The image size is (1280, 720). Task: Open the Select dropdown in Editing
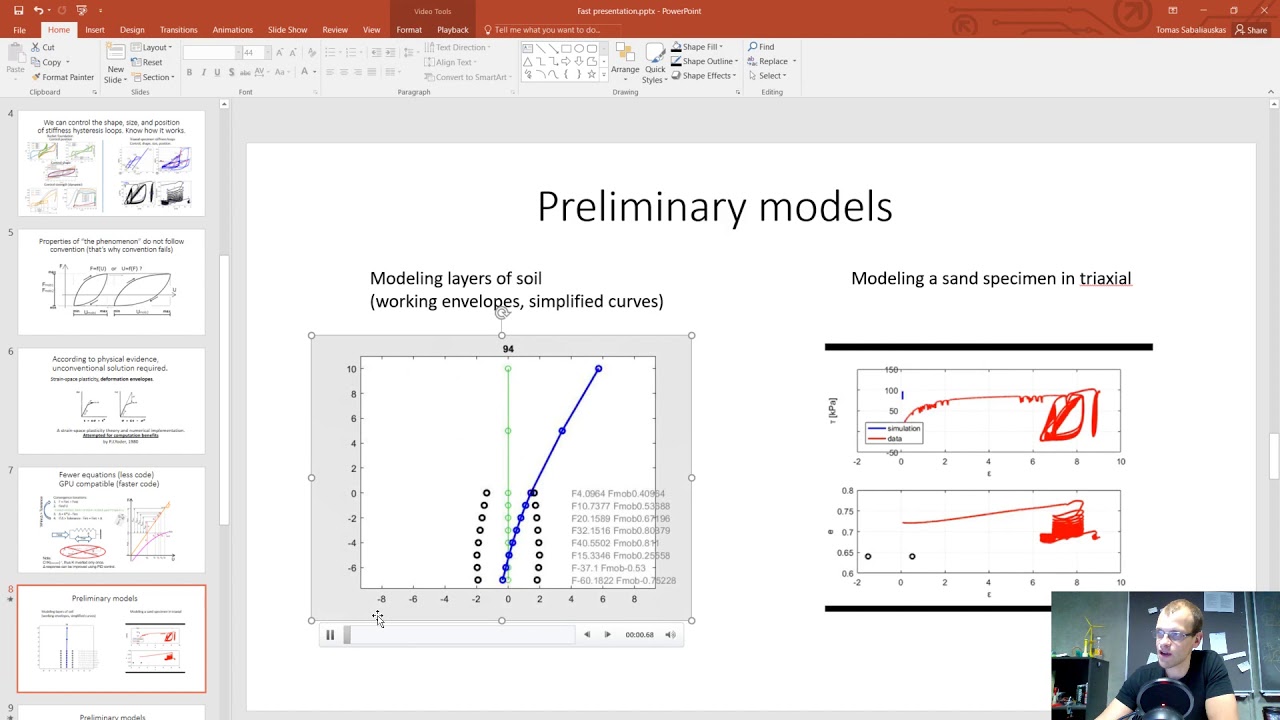coord(770,75)
